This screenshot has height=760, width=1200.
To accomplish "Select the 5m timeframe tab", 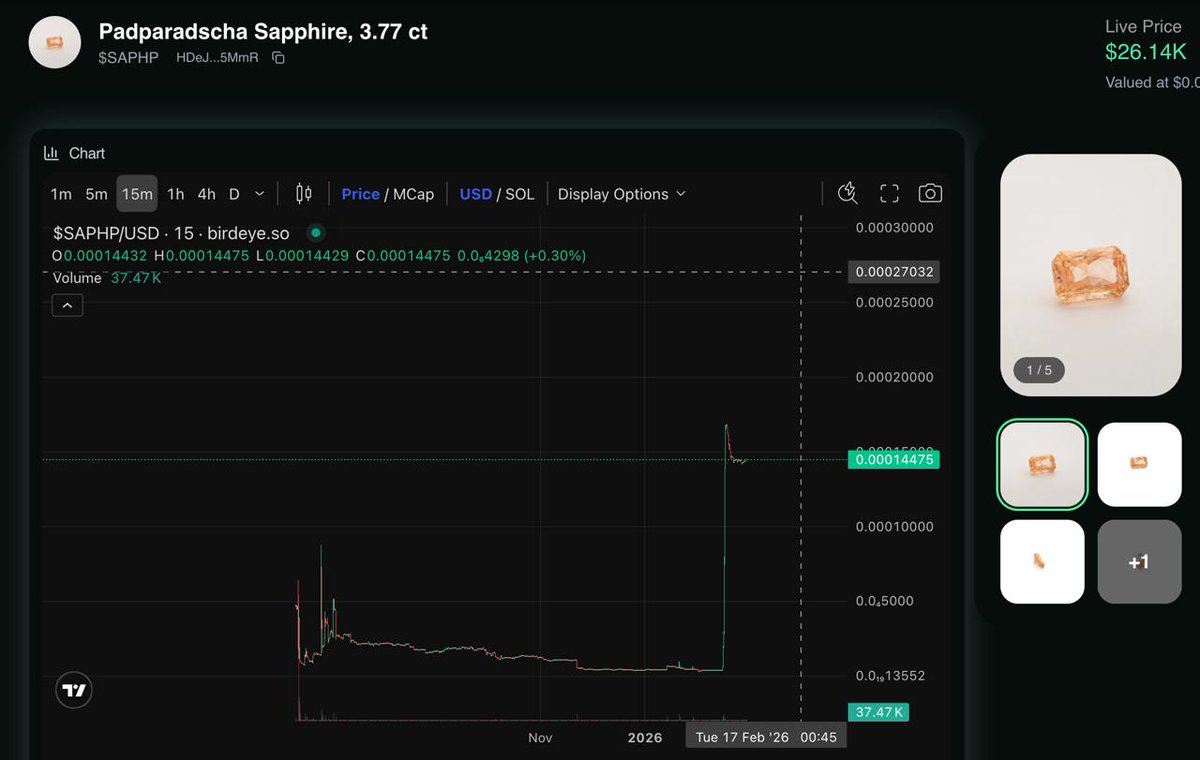I will click(95, 194).
